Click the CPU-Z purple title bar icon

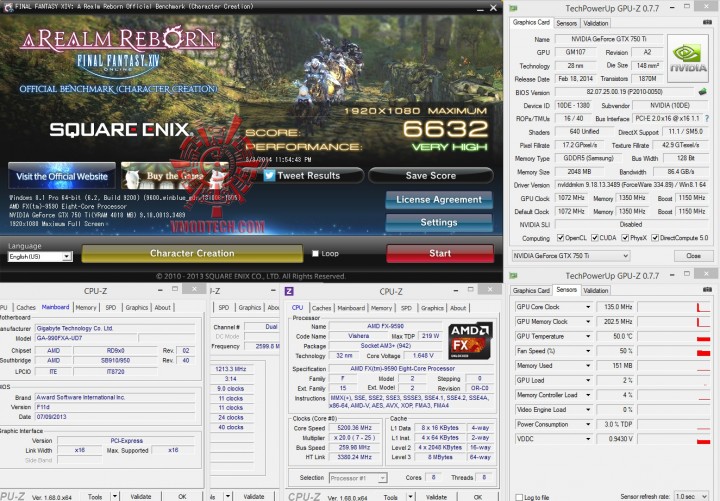point(289,291)
